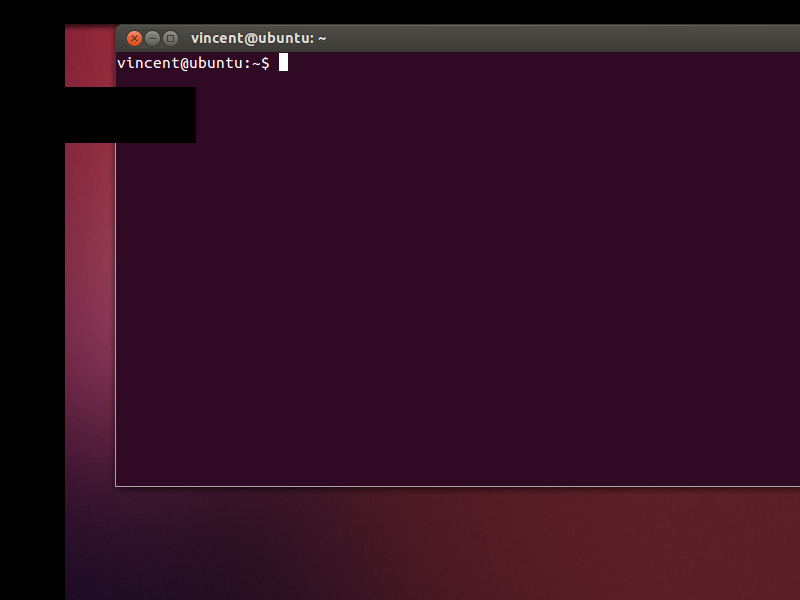Click desktop wallpaper left of the terminal
The image size is (800, 600).
point(90,300)
